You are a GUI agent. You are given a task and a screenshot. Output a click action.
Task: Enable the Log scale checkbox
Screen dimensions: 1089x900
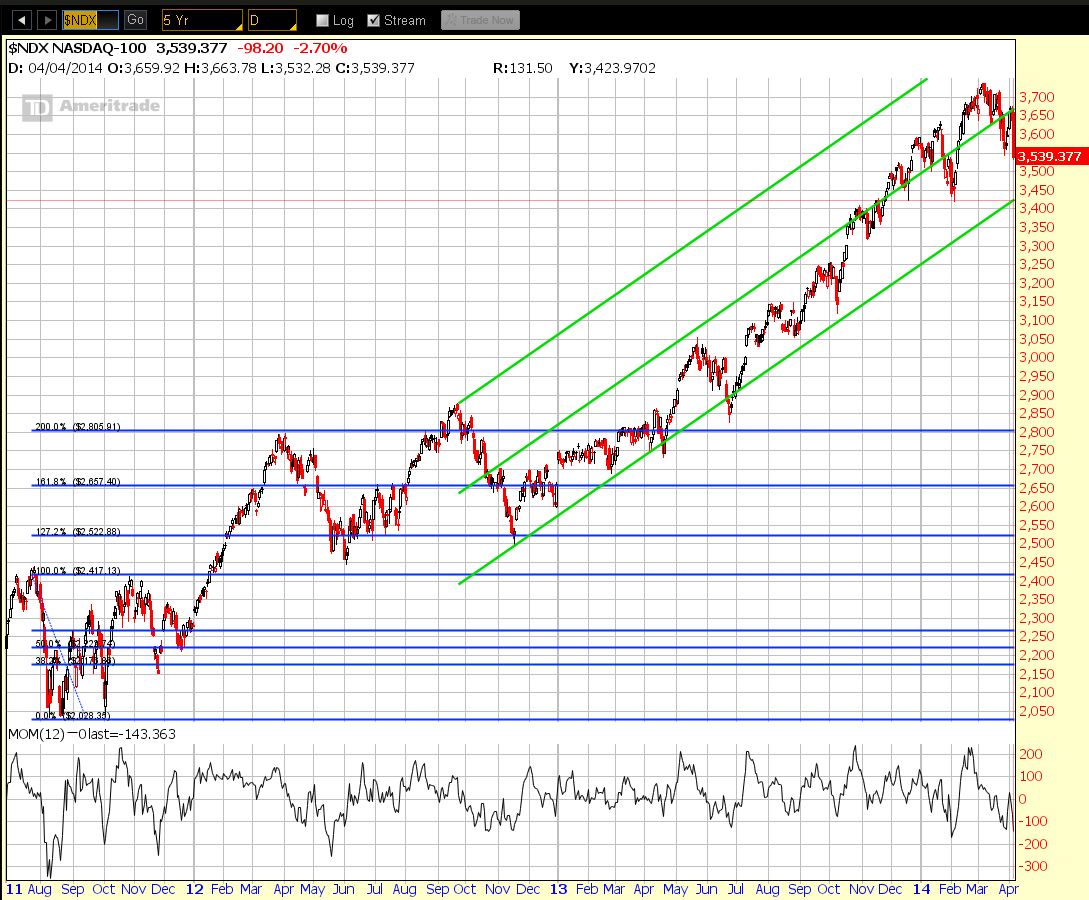(x=322, y=20)
